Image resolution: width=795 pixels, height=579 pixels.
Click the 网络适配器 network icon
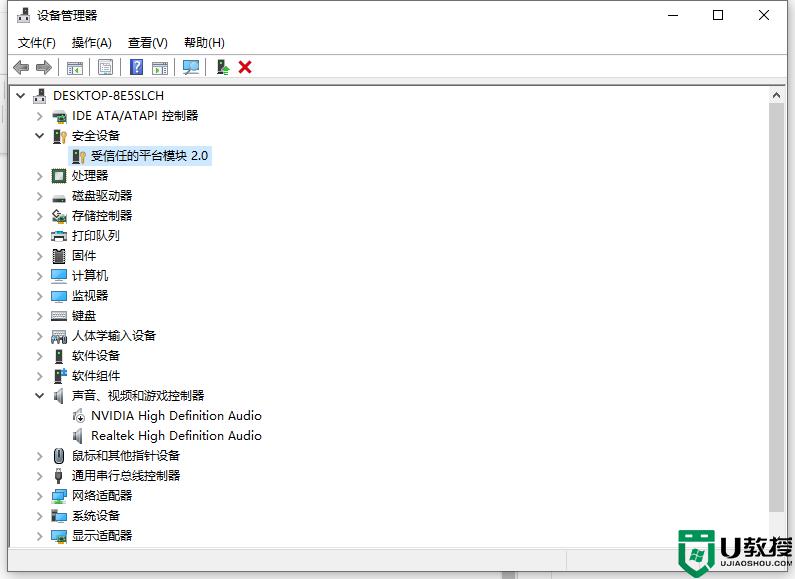(59, 496)
